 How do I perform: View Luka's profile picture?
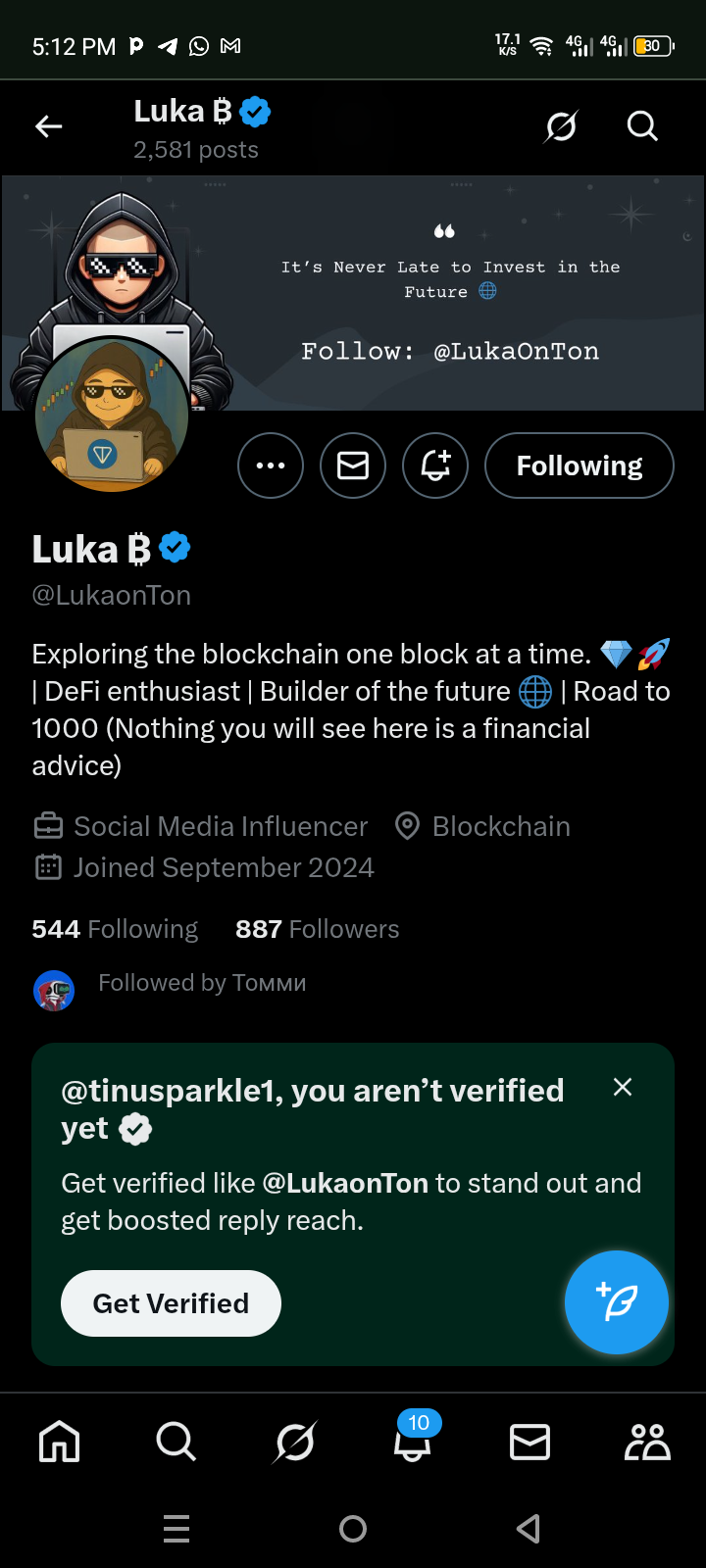coord(112,415)
